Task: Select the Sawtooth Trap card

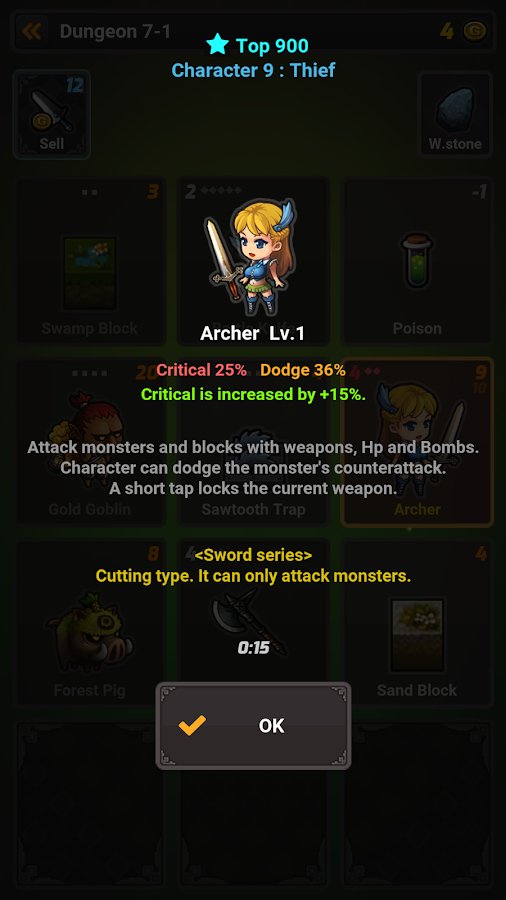Action: point(254,441)
